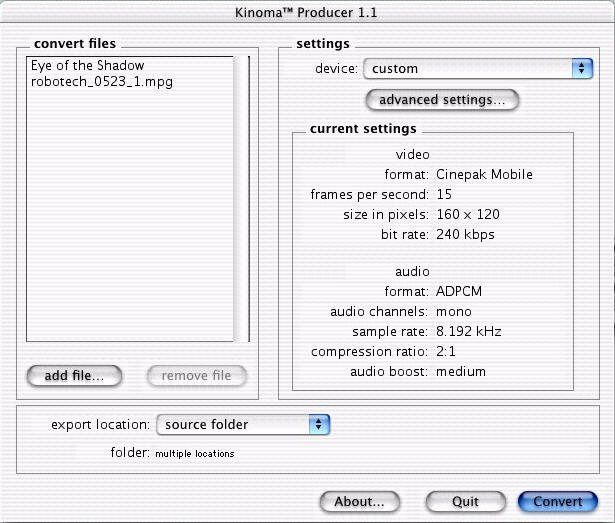The width and height of the screenshot is (615, 523).
Task: Select robotech_0523_1.mpg in the file list
Action: tap(102, 82)
